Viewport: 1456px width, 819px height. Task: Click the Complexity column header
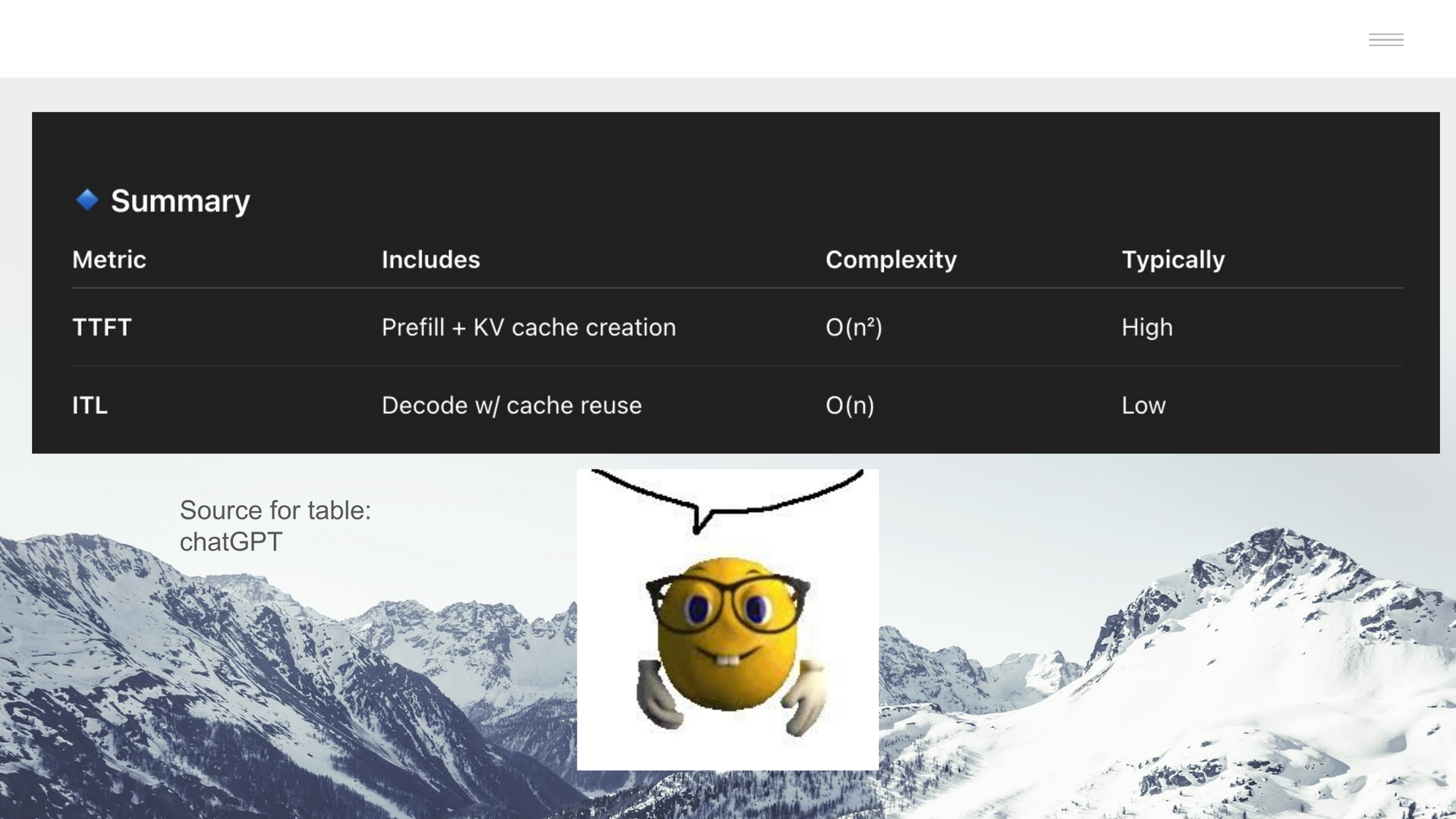click(891, 259)
